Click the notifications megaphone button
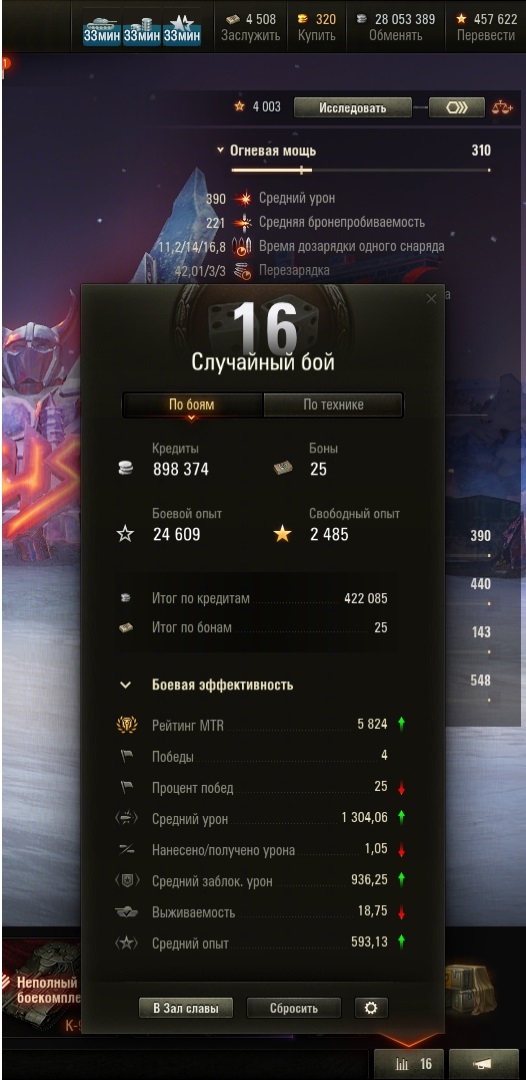The image size is (526, 1080). [x=483, y=1064]
